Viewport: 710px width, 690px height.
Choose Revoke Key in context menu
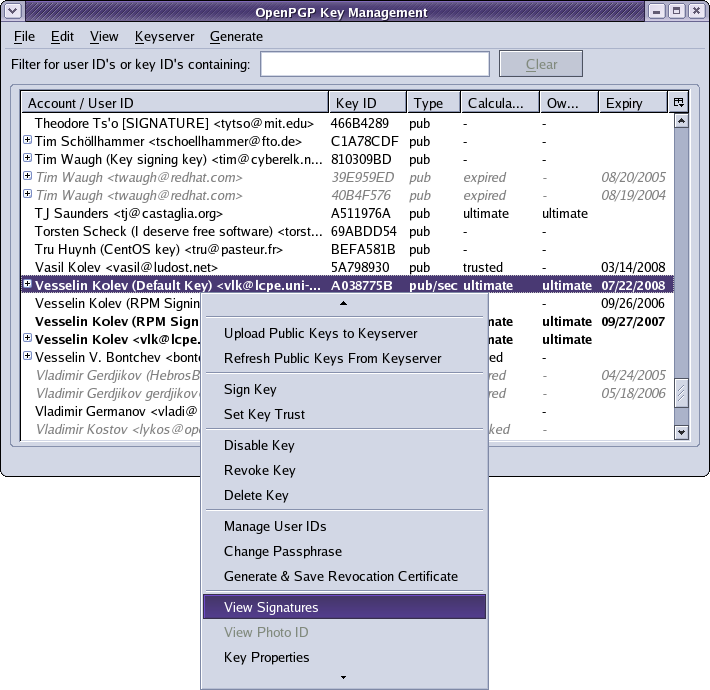click(x=344, y=470)
